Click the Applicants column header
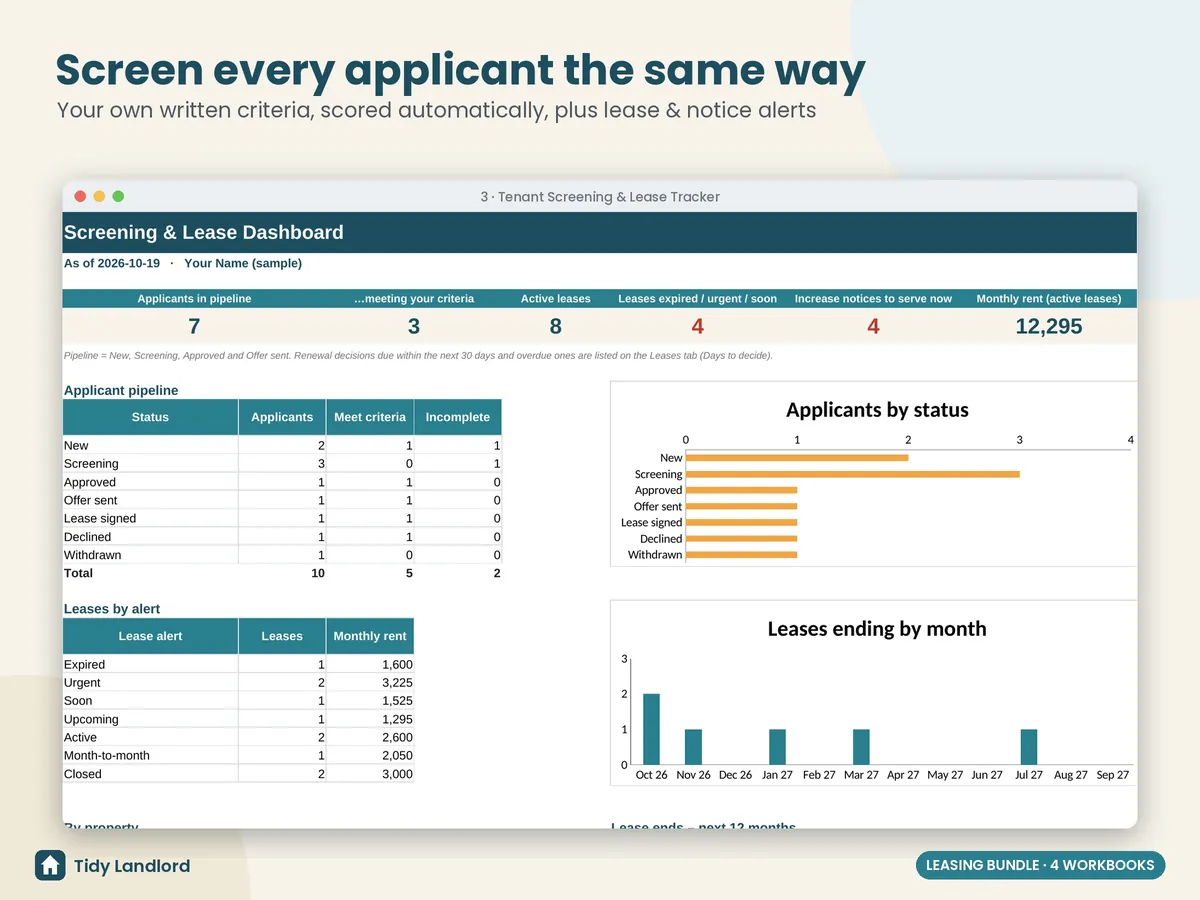The image size is (1200, 900). coord(282,417)
